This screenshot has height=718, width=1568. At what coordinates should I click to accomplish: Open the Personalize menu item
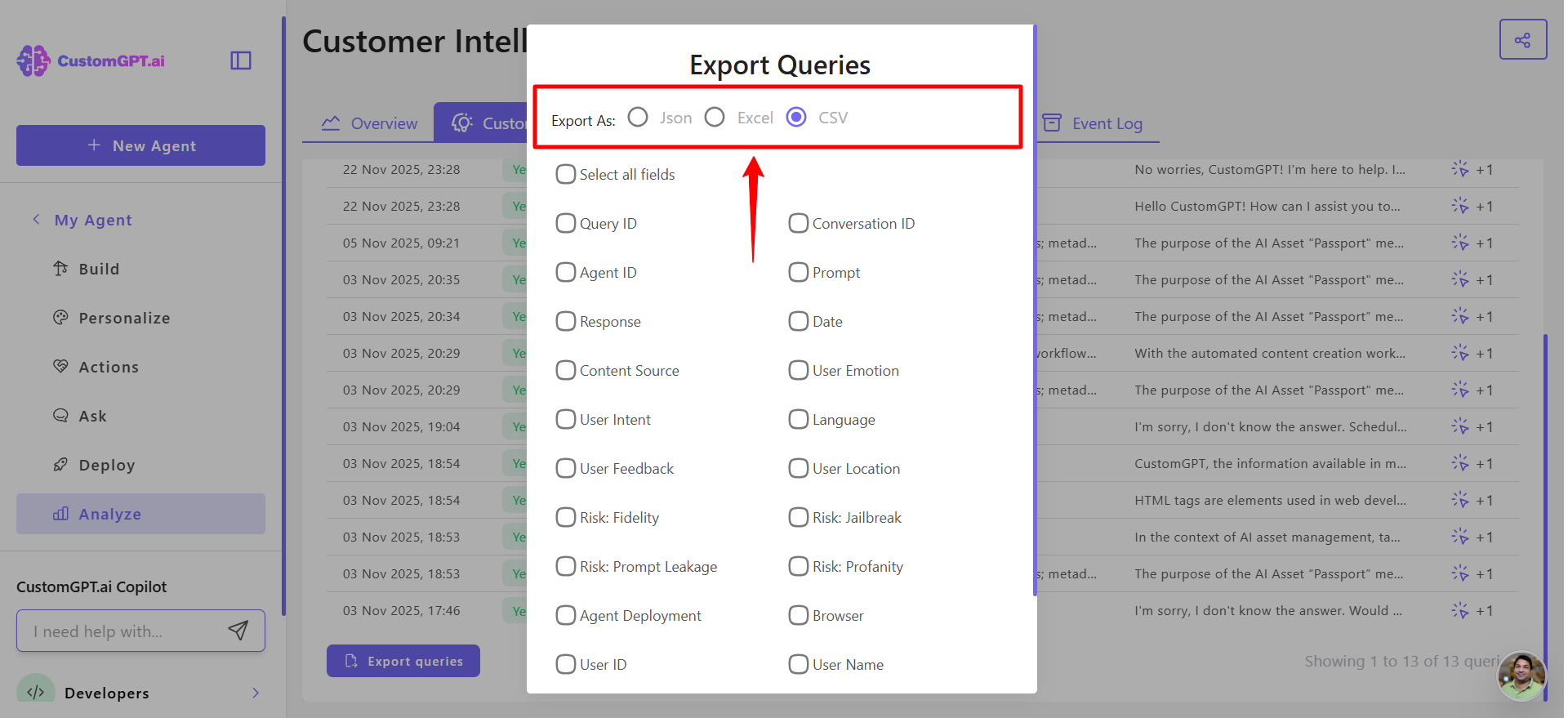point(140,318)
